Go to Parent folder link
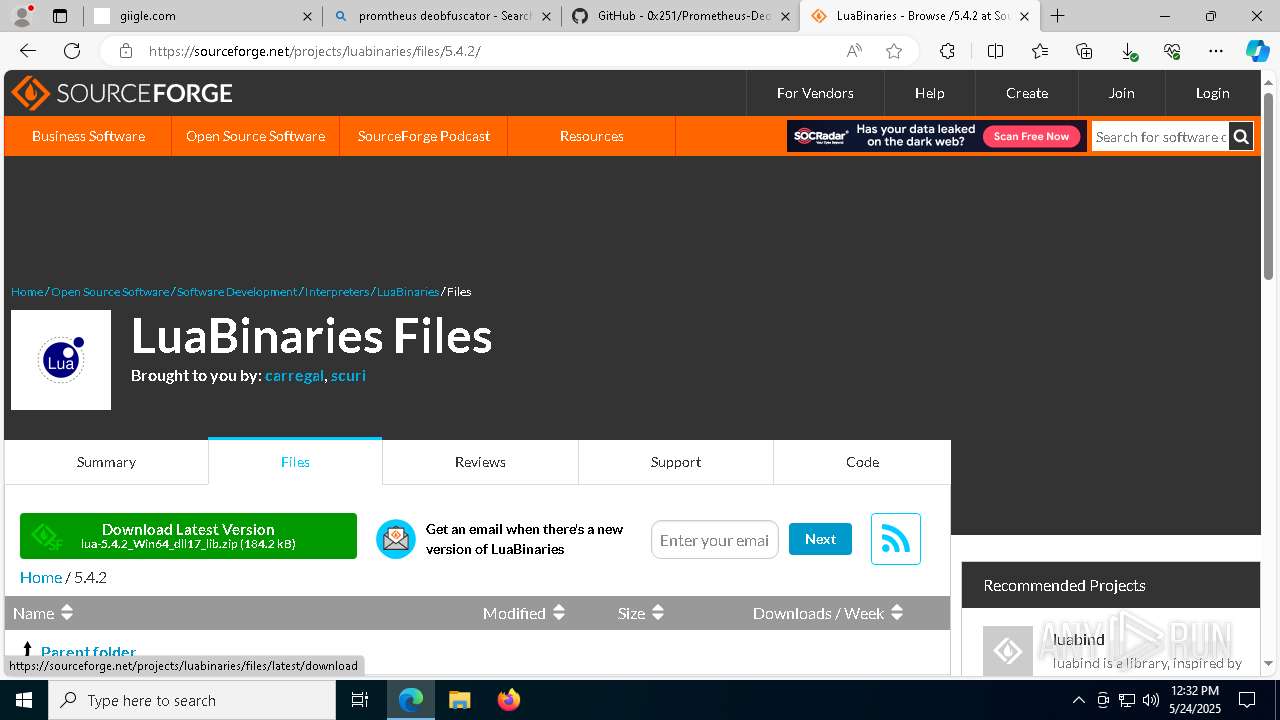This screenshot has height=720, width=1280. (88, 652)
